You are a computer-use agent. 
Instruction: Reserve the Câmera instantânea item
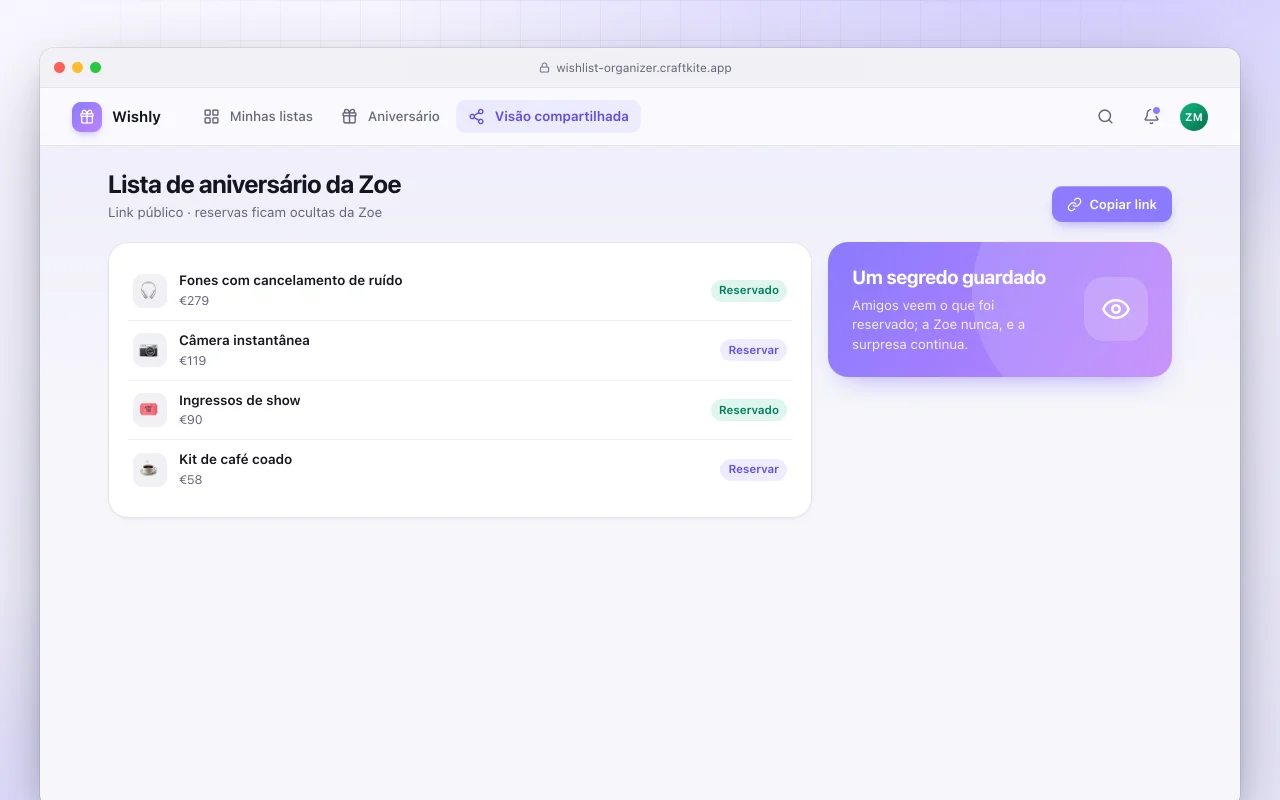coord(753,350)
